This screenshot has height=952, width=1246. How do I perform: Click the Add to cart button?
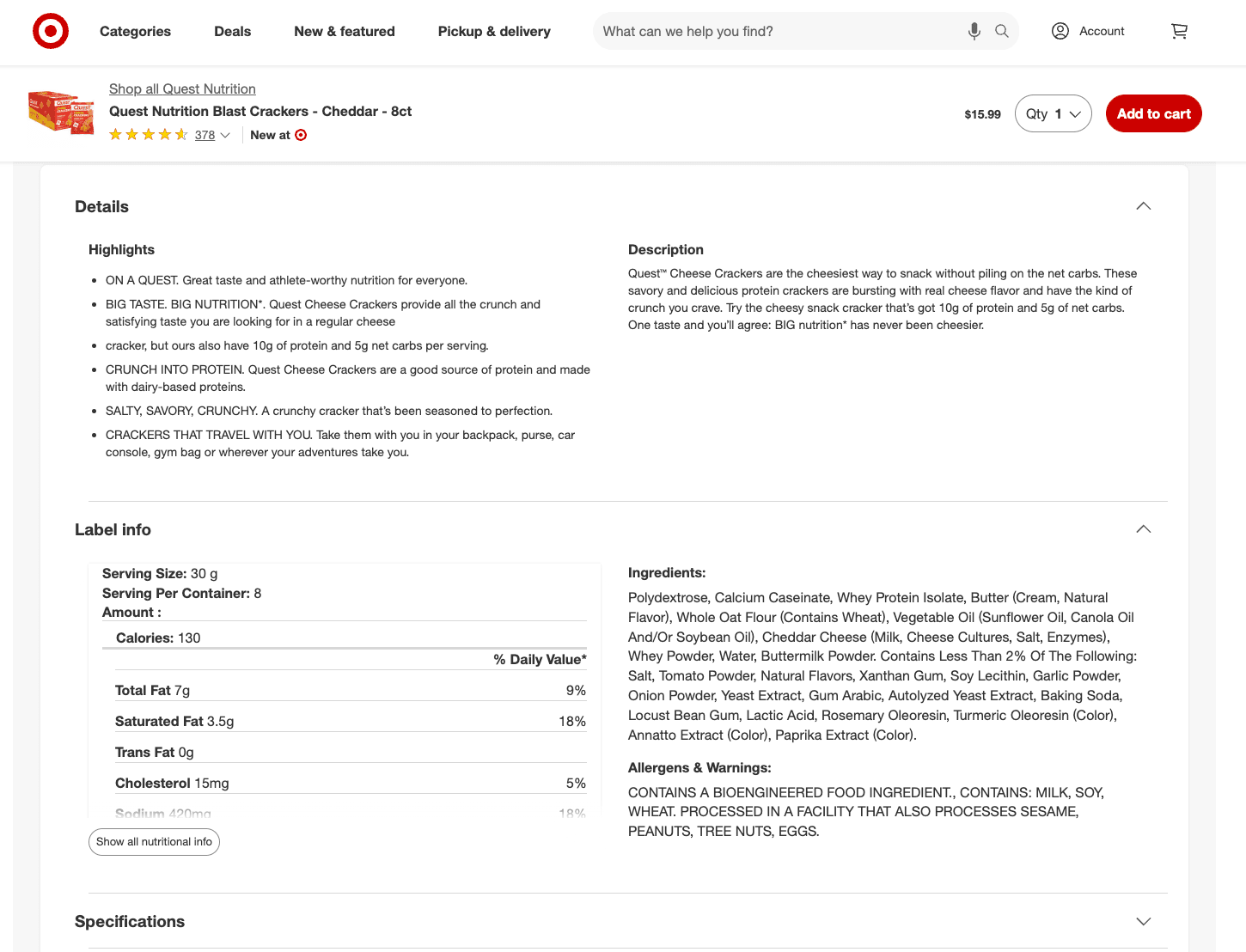click(x=1154, y=113)
